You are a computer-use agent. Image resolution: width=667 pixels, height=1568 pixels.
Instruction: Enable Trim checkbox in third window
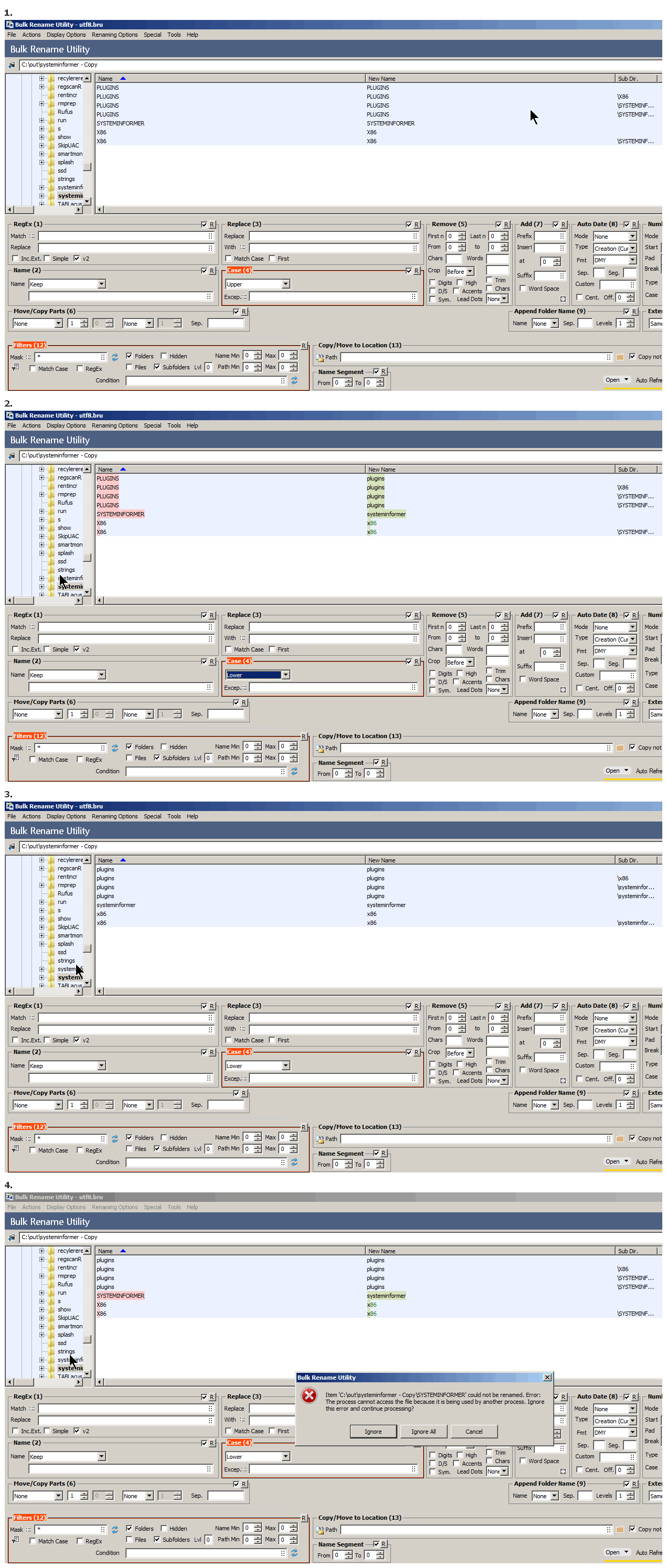489,1062
